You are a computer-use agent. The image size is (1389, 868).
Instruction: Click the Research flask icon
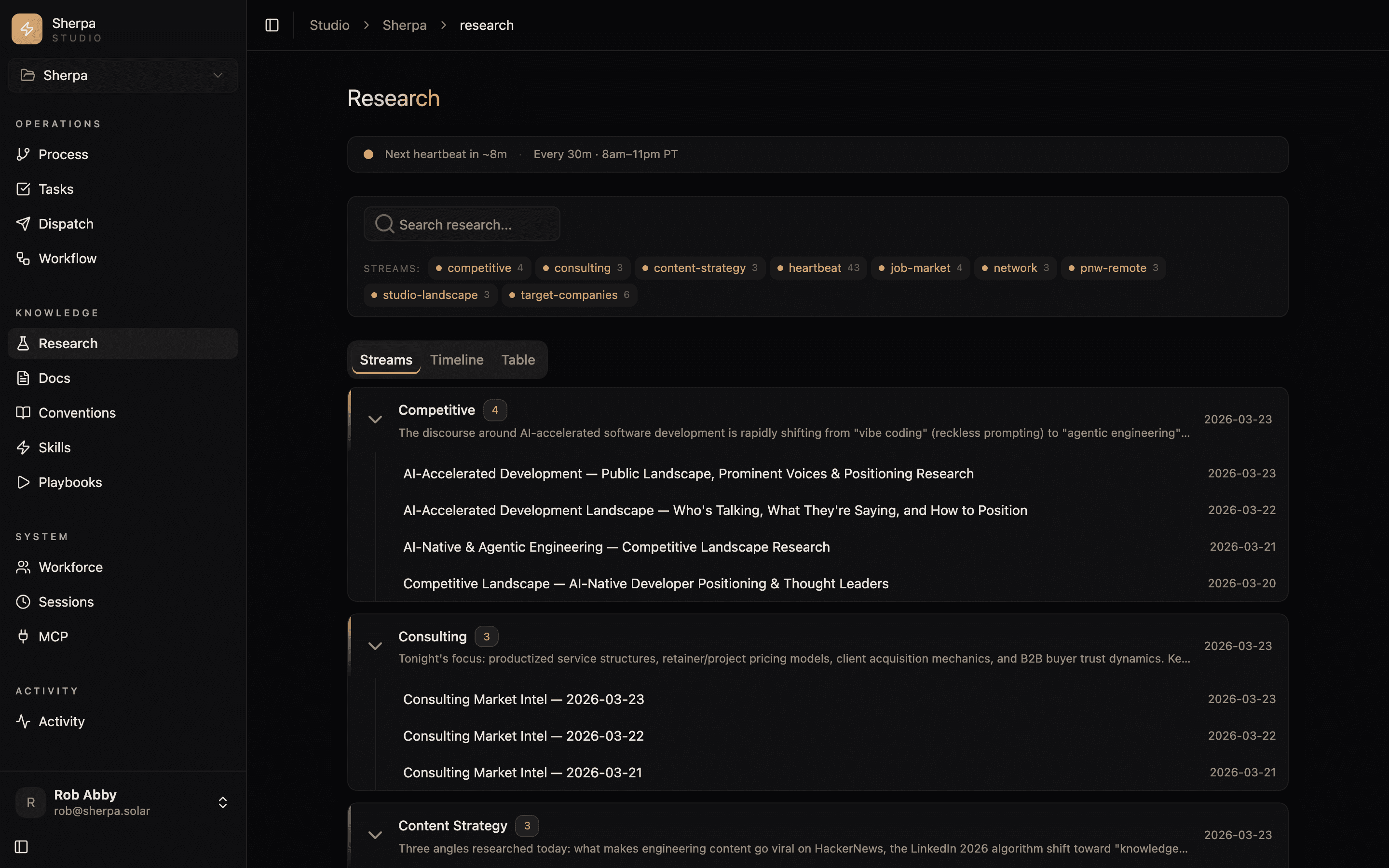pyautogui.click(x=23, y=343)
